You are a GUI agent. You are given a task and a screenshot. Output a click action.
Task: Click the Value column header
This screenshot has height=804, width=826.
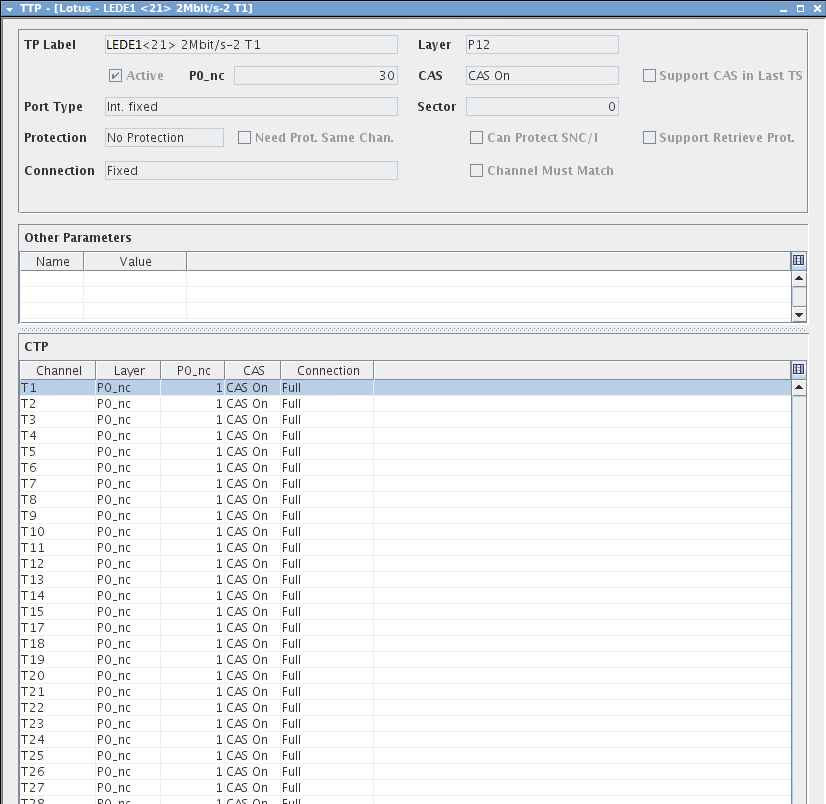135,261
